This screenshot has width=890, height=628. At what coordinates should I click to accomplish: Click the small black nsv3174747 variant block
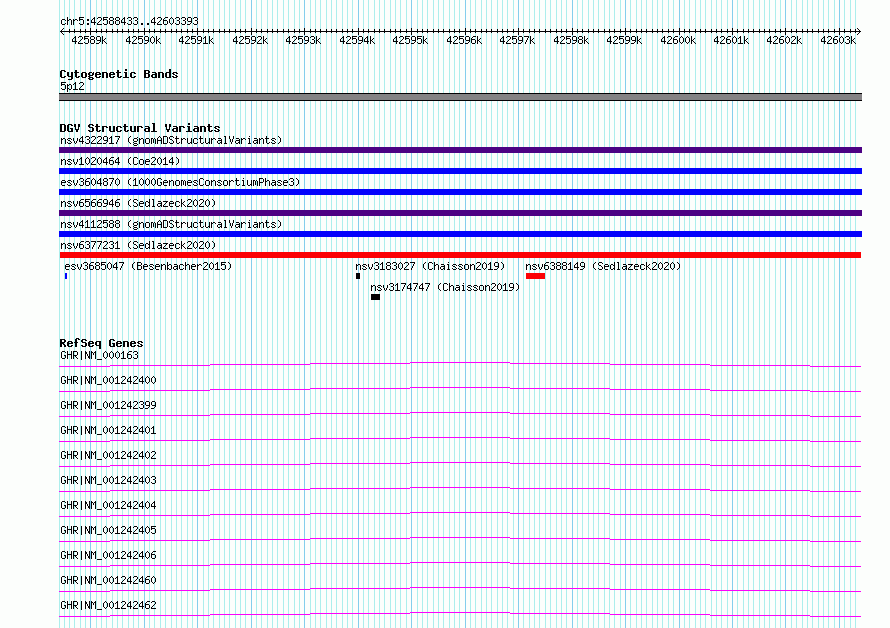pos(375,297)
